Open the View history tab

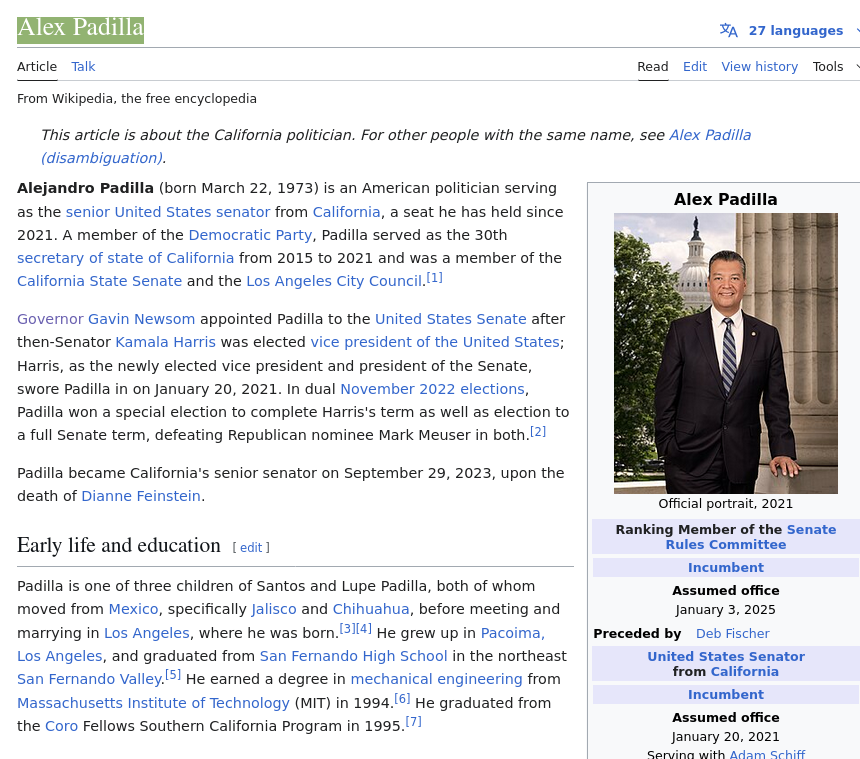pos(760,66)
